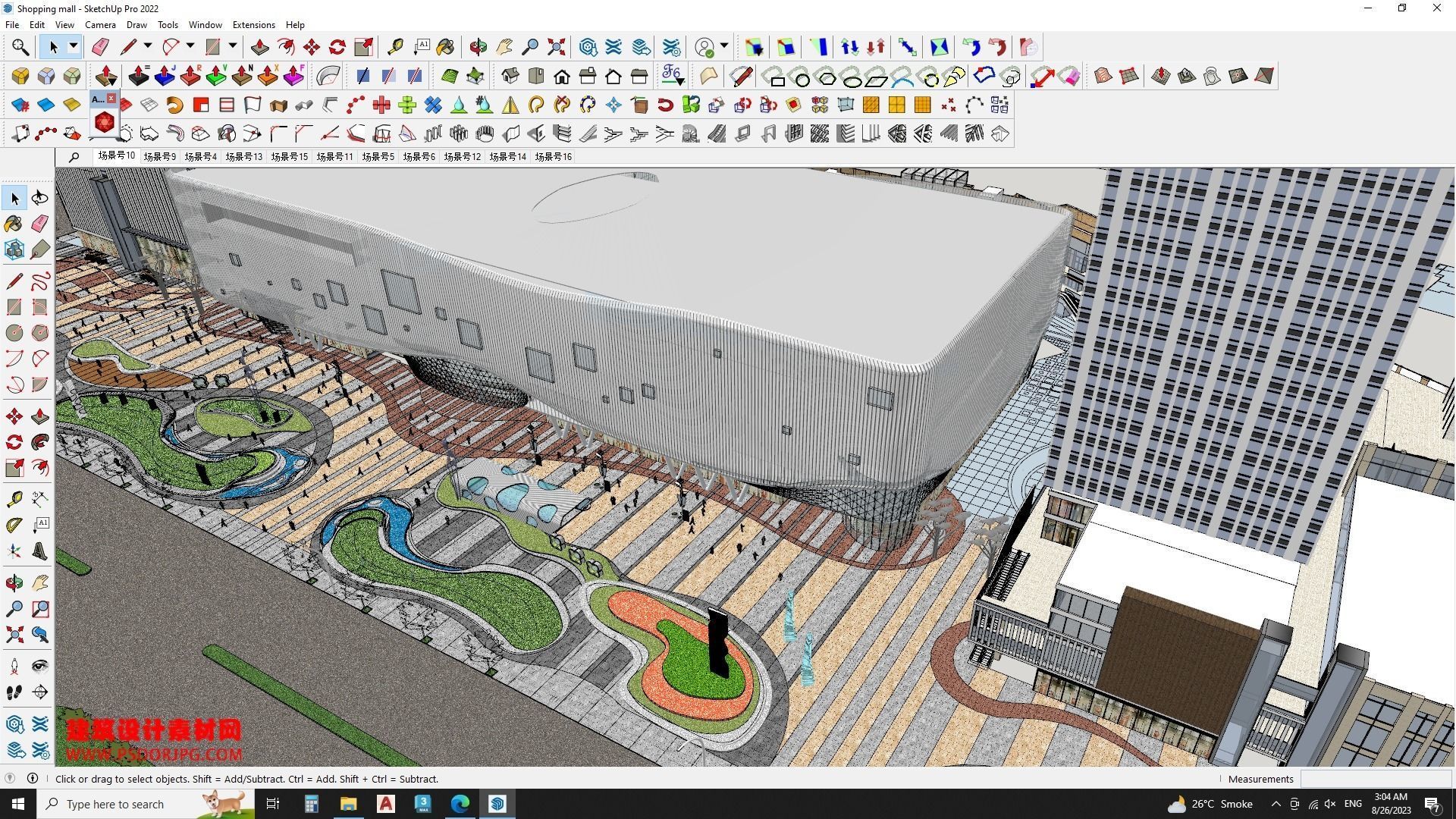Click the ENG language indicator
The height and width of the screenshot is (819, 1456).
tap(1353, 804)
